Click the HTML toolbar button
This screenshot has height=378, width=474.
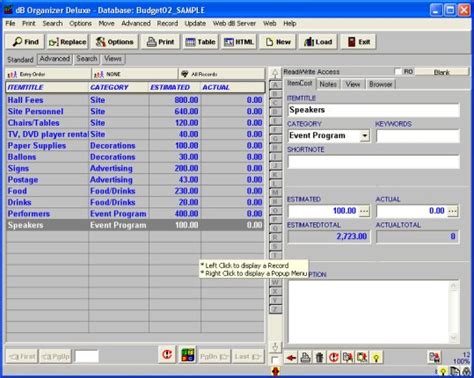click(239, 42)
